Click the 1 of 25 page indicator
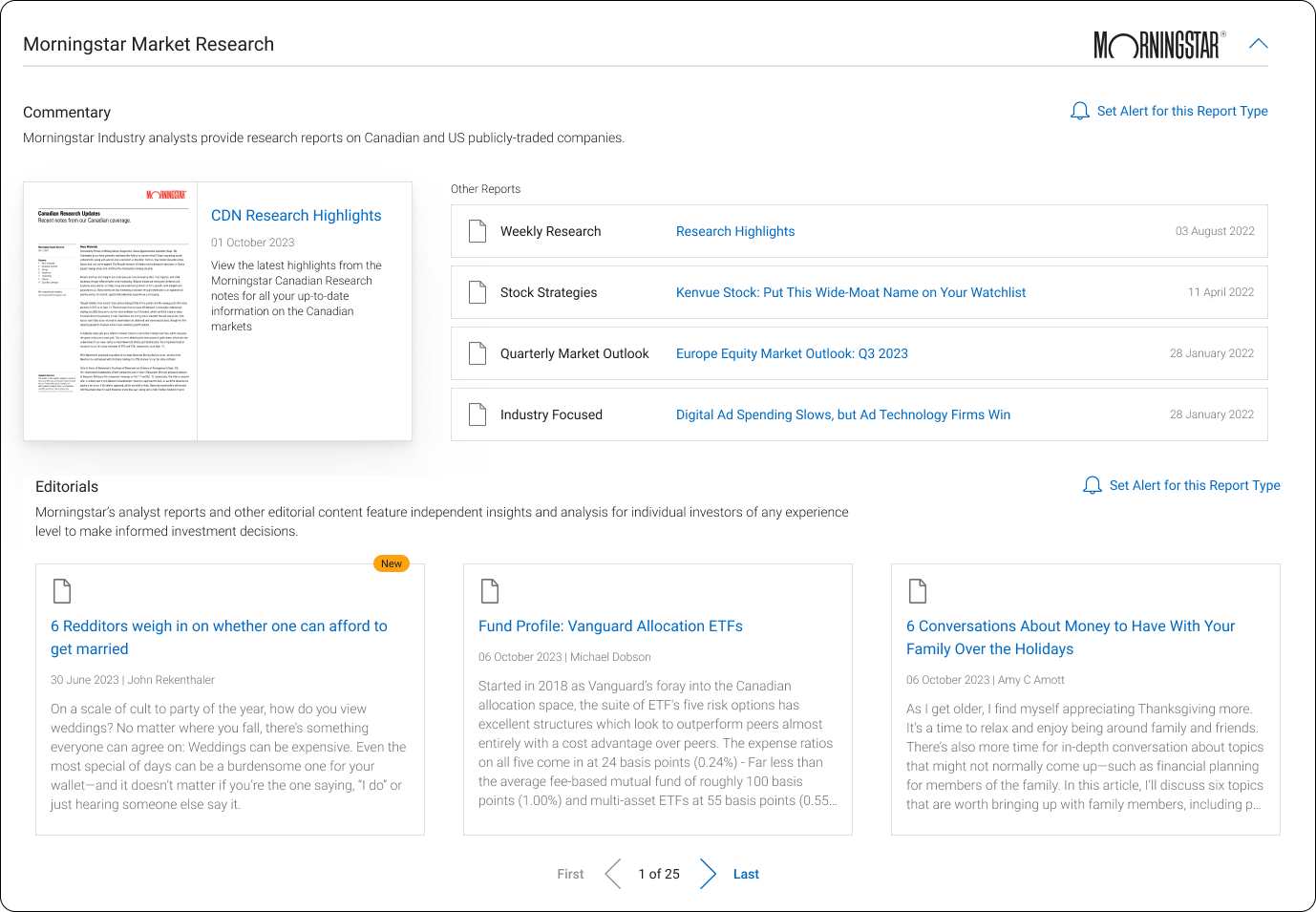The width and height of the screenshot is (1316, 912). pyautogui.click(x=659, y=874)
